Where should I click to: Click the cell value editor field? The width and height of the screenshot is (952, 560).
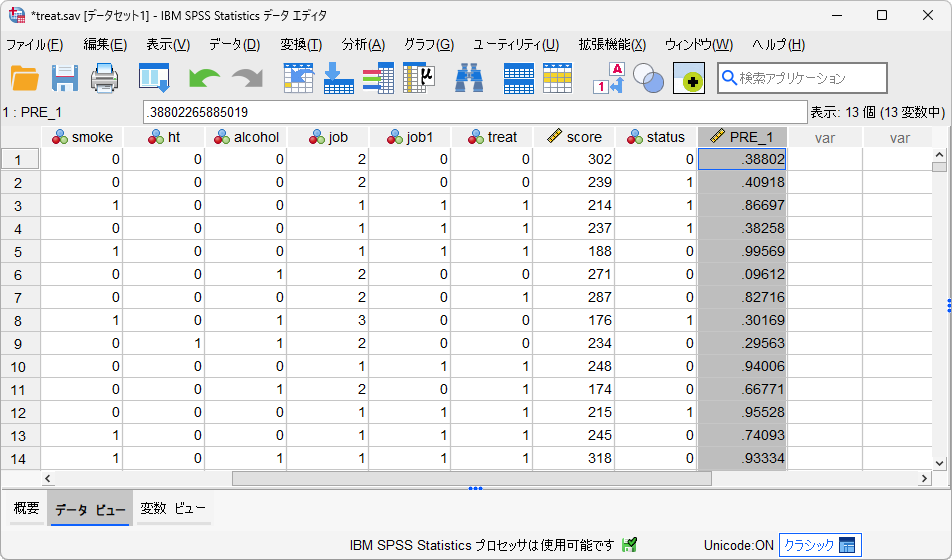pyautogui.click(x=475, y=112)
